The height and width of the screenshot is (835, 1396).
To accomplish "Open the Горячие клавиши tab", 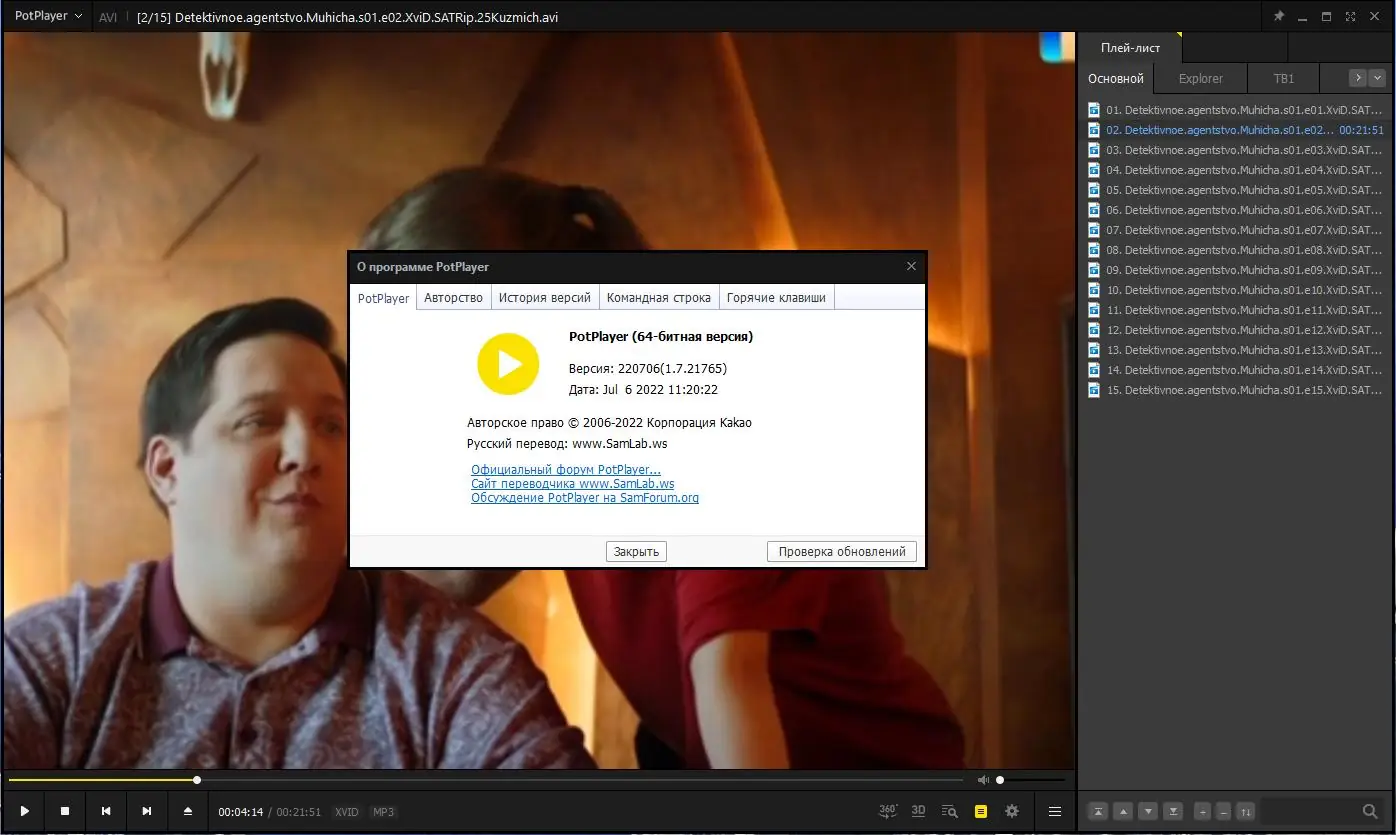I will tap(776, 298).
